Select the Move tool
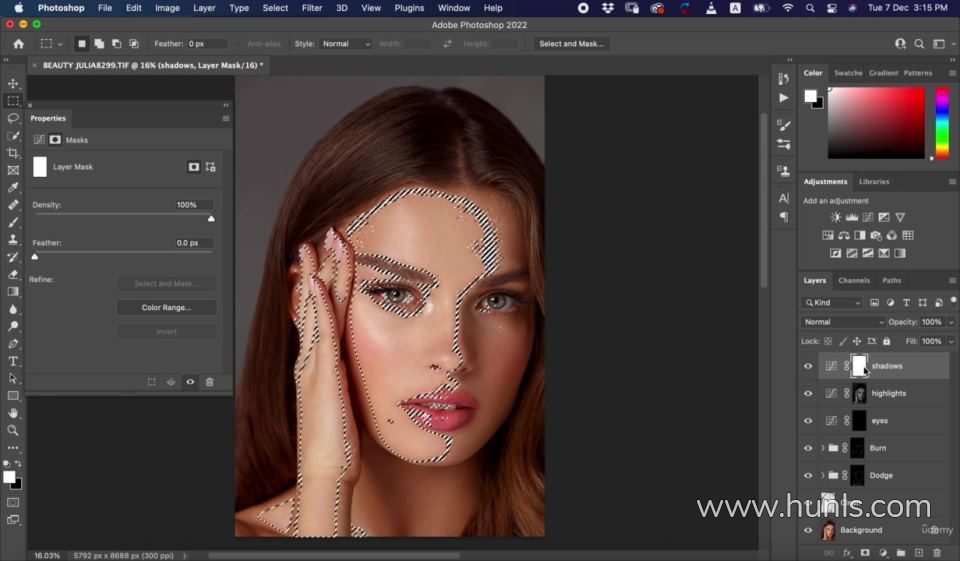 coord(13,84)
